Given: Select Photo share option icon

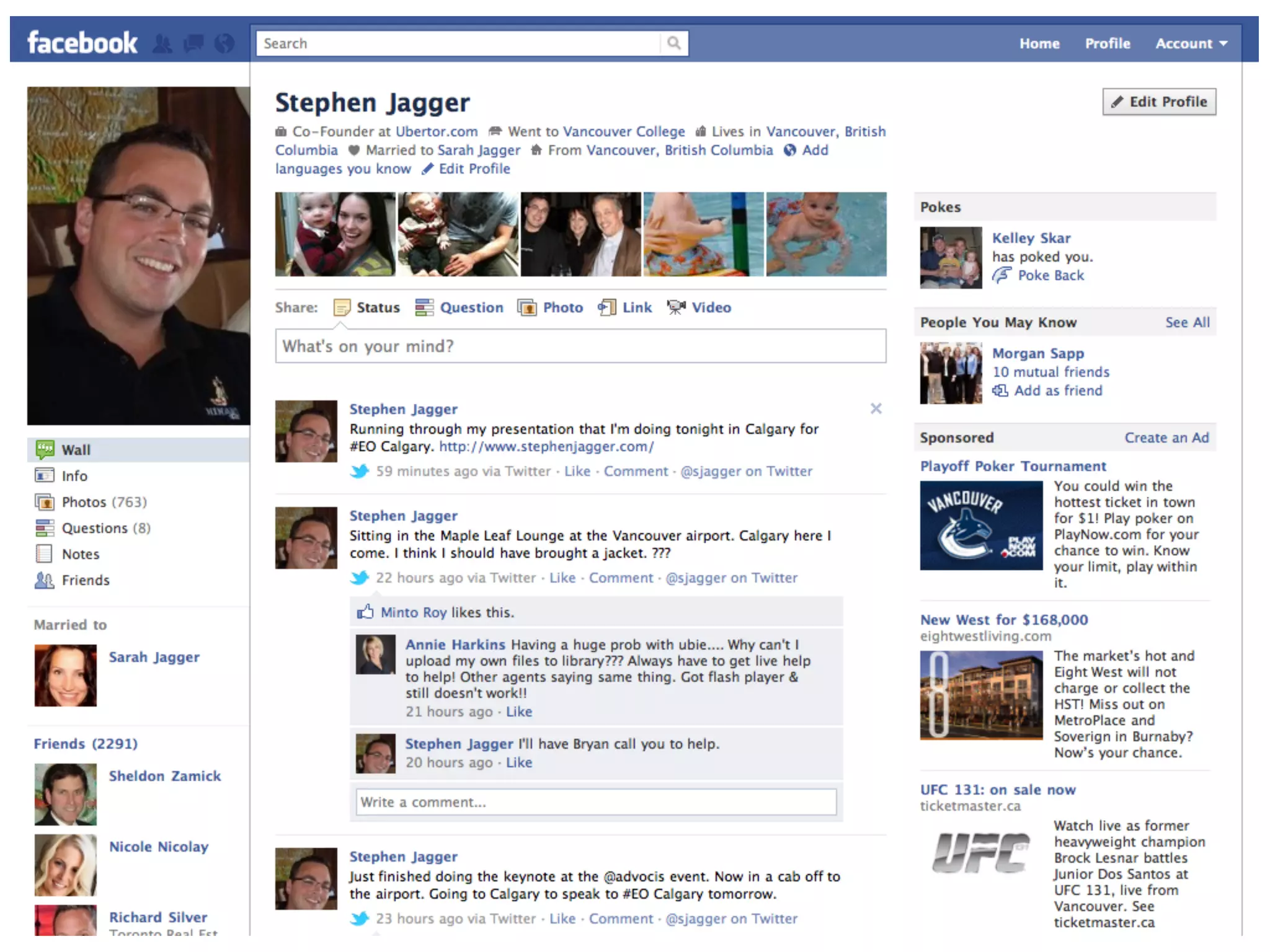Looking at the screenshot, I should point(527,307).
